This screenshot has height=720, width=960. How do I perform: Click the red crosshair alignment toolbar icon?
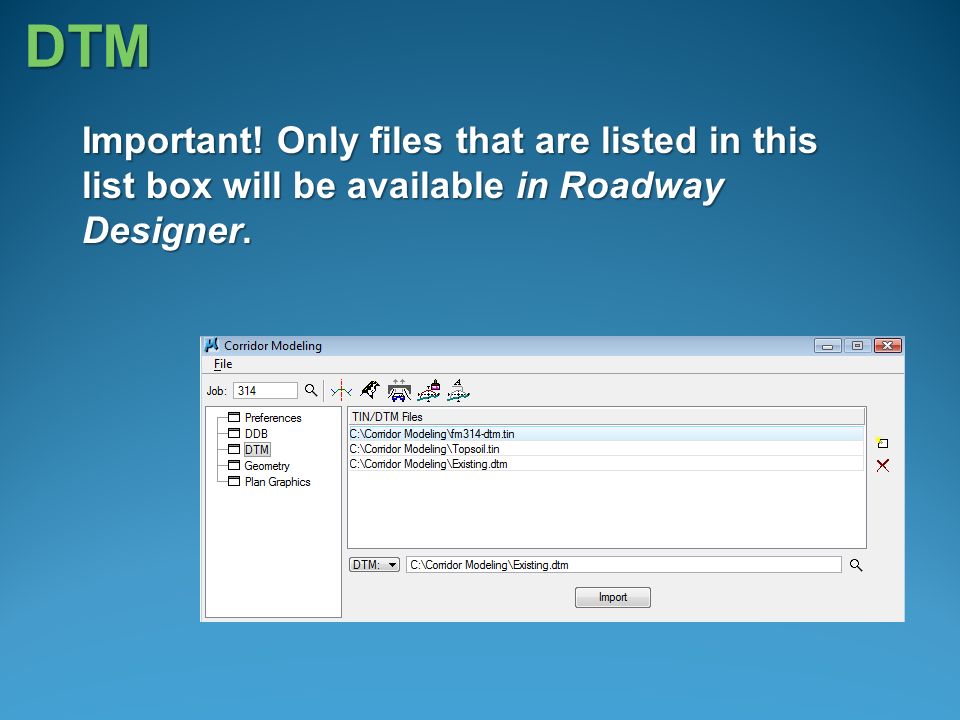pyautogui.click(x=341, y=390)
